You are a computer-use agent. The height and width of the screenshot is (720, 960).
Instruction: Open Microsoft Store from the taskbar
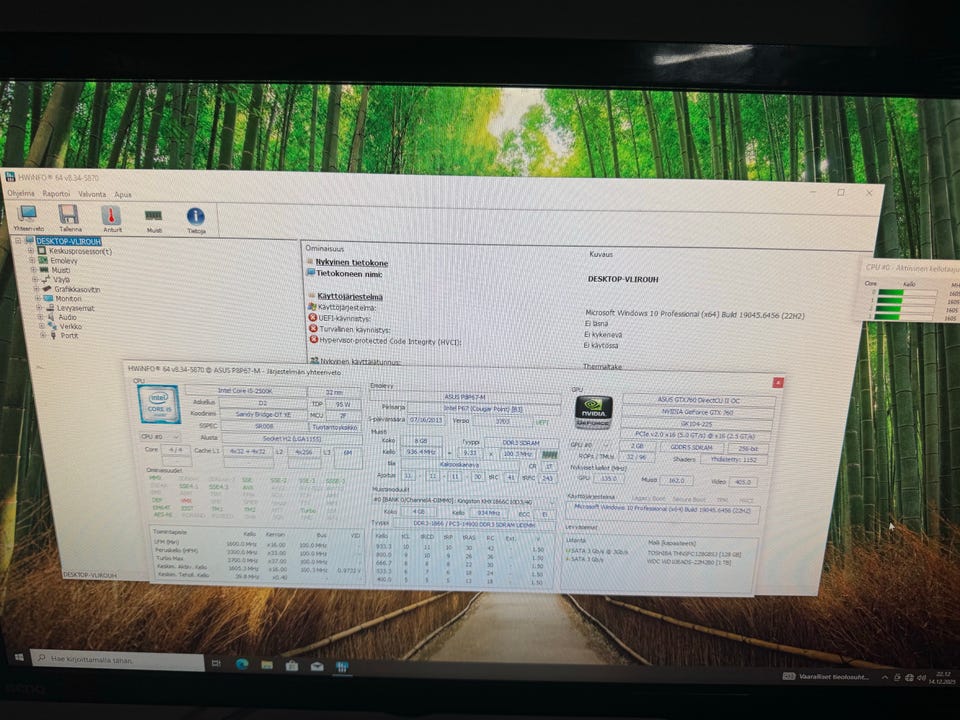[x=292, y=666]
